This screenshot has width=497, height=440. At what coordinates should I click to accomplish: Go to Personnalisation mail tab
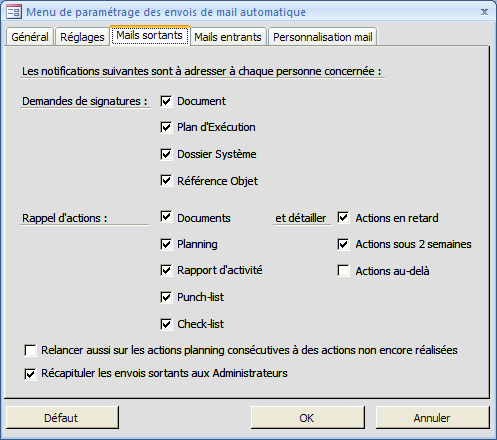(x=323, y=37)
